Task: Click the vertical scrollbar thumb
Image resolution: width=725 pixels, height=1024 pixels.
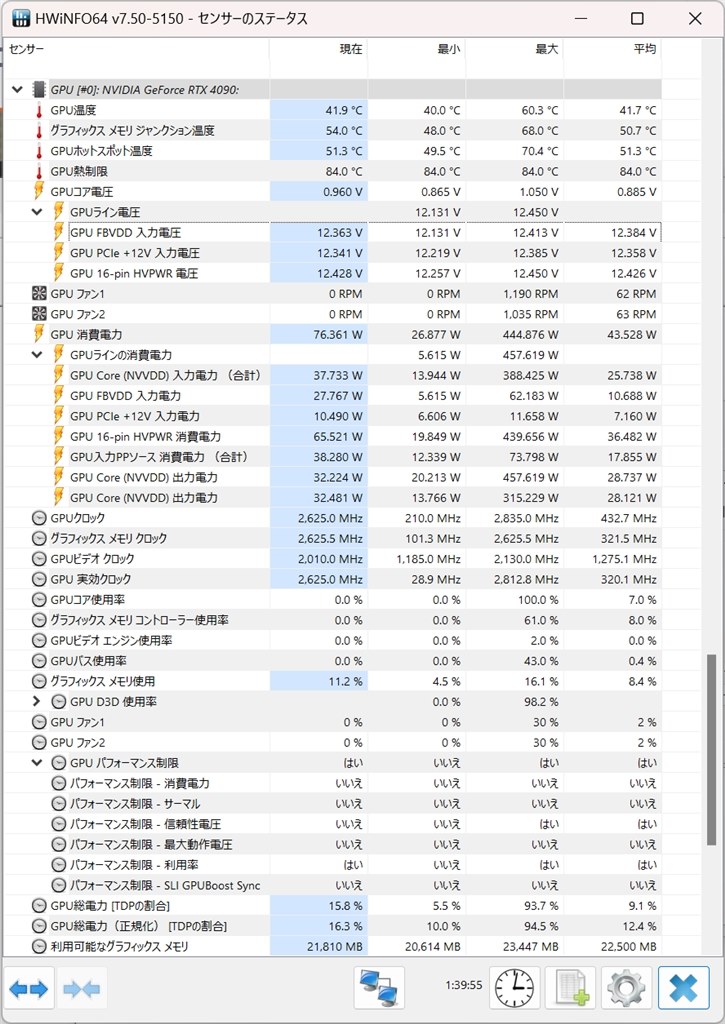Action: 711,750
